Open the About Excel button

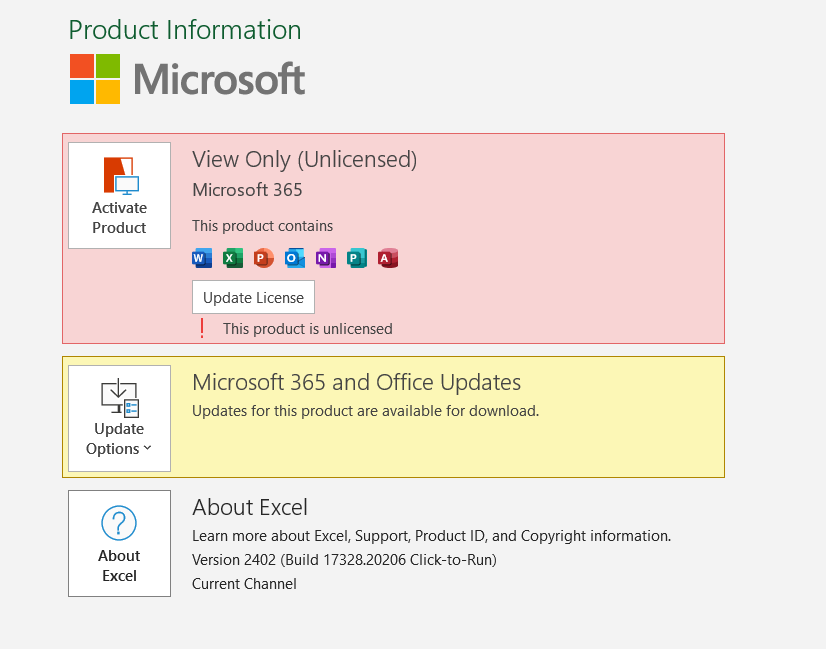(120, 543)
